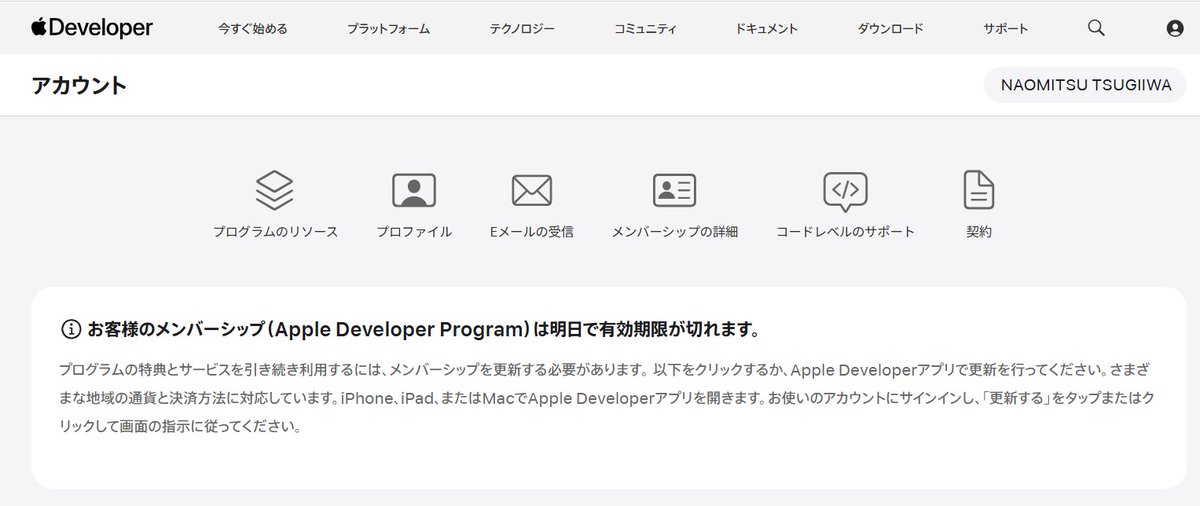Open the search magnifier icon

click(x=1096, y=28)
